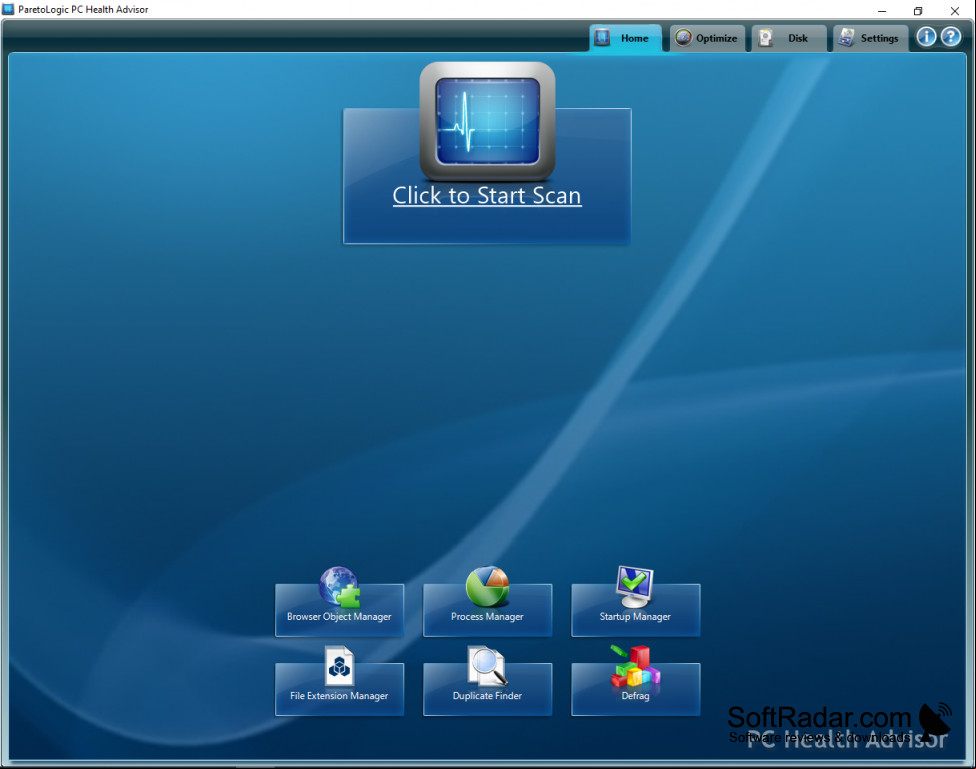The height and width of the screenshot is (769, 976).
Task: Open Process Manager label
Action: coord(487,616)
